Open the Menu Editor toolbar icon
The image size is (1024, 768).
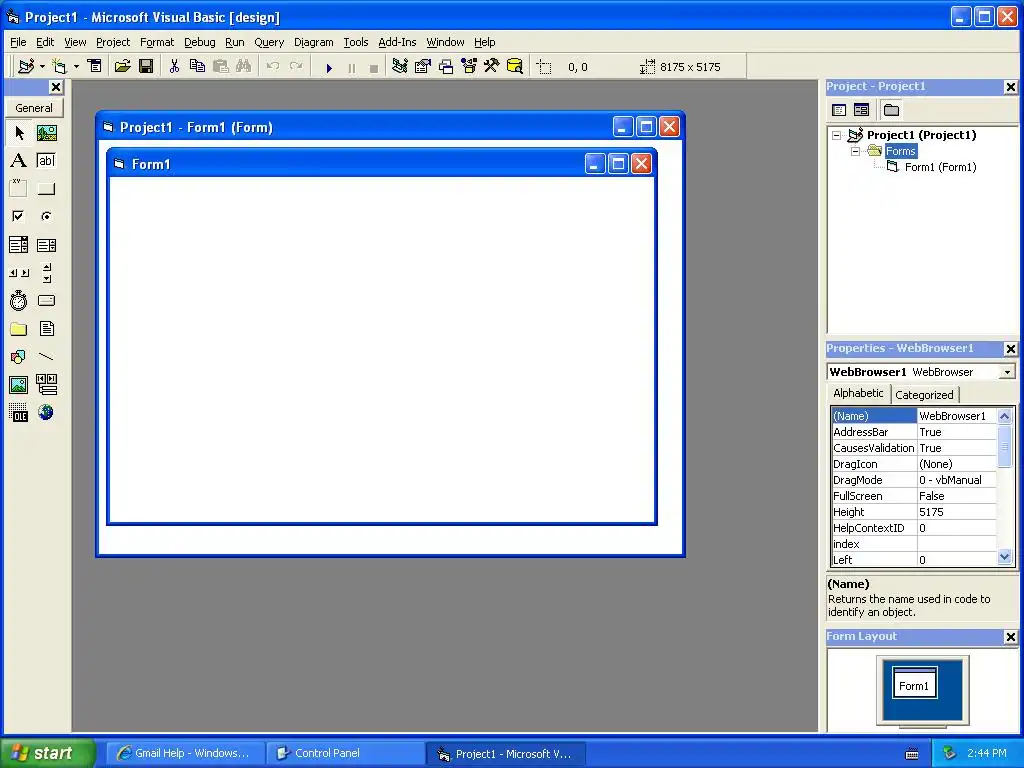[x=95, y=67]
